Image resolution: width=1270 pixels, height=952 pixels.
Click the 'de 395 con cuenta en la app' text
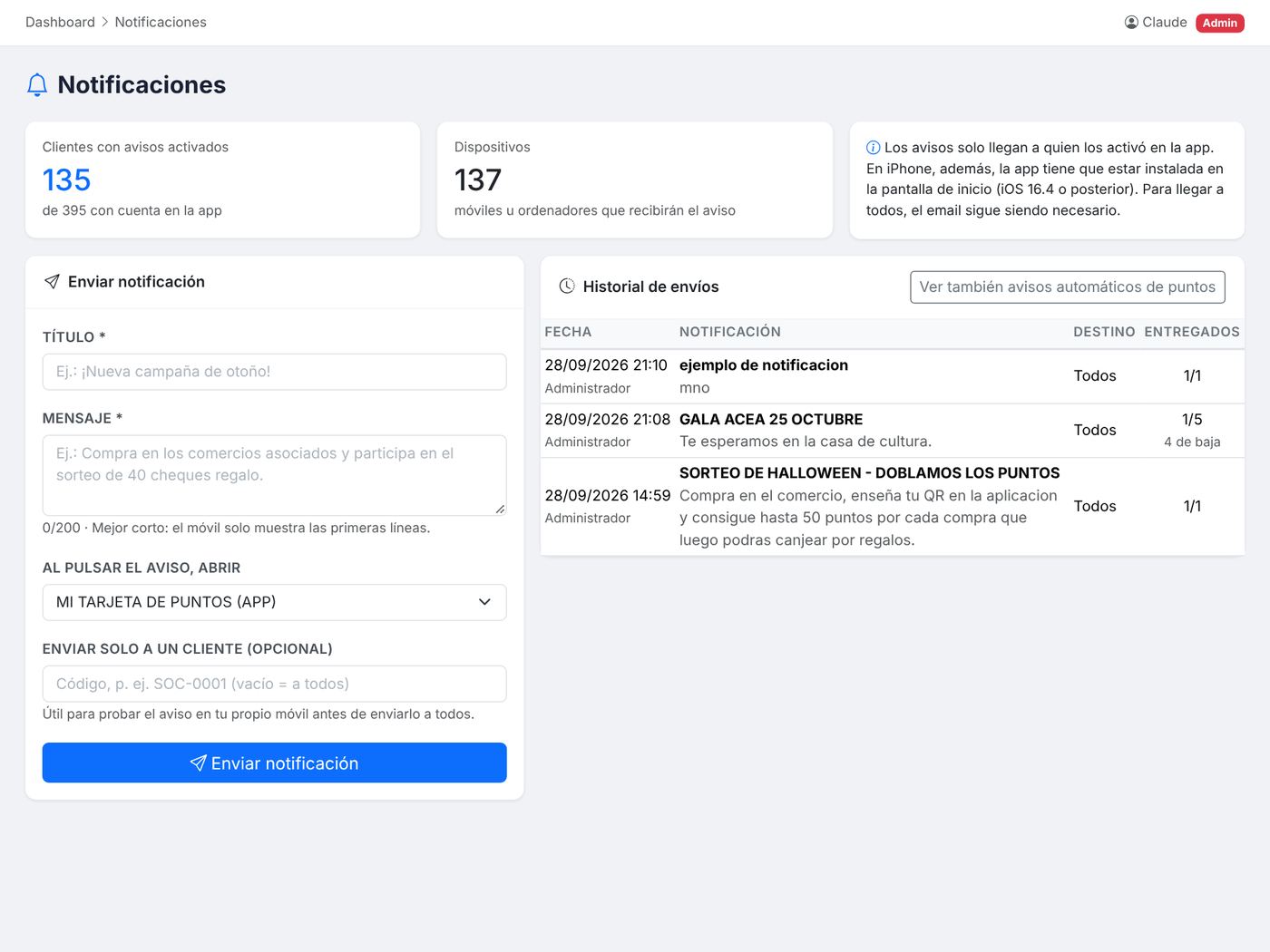pos(132,210)
